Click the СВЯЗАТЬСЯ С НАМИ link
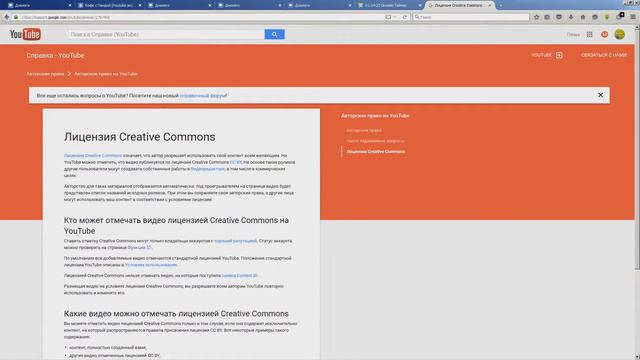Image resolution: width=640 pixels, height=360 pixels. pos(604,55)
